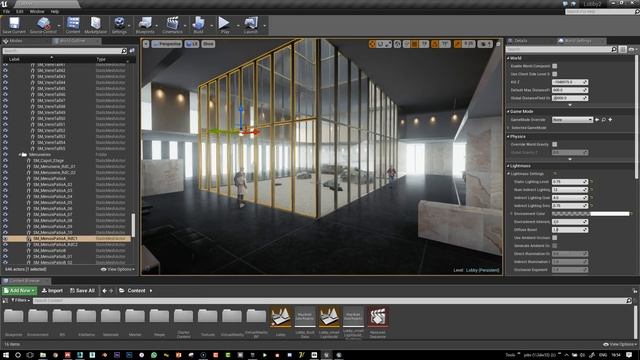Image resolution: width=640 pixels, height=360 pixels.
Task: Select the scale gizmo mode in viewport
Action: coord(388,44)
